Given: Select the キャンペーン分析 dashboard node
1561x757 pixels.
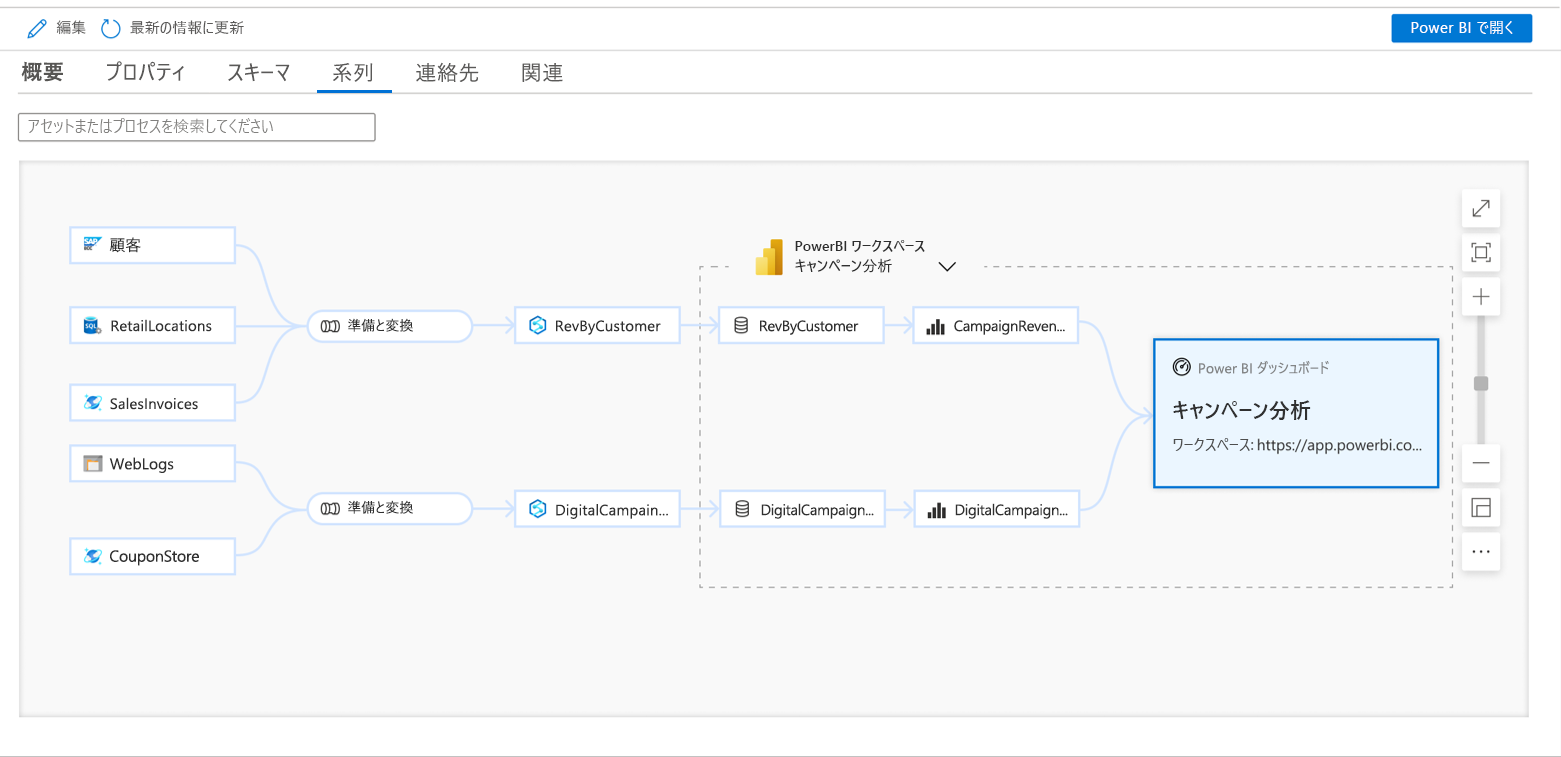Looking at the screenshot, I should [1296, 413].
